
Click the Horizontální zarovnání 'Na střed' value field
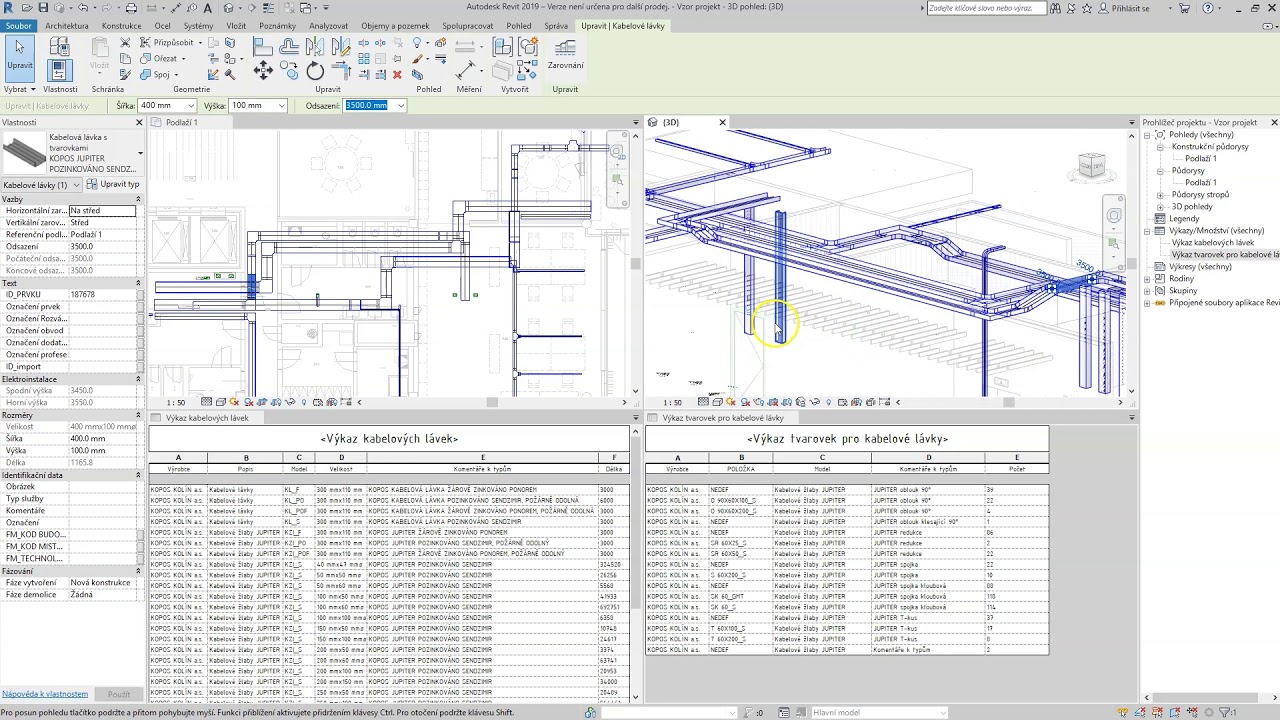[101, 211]
